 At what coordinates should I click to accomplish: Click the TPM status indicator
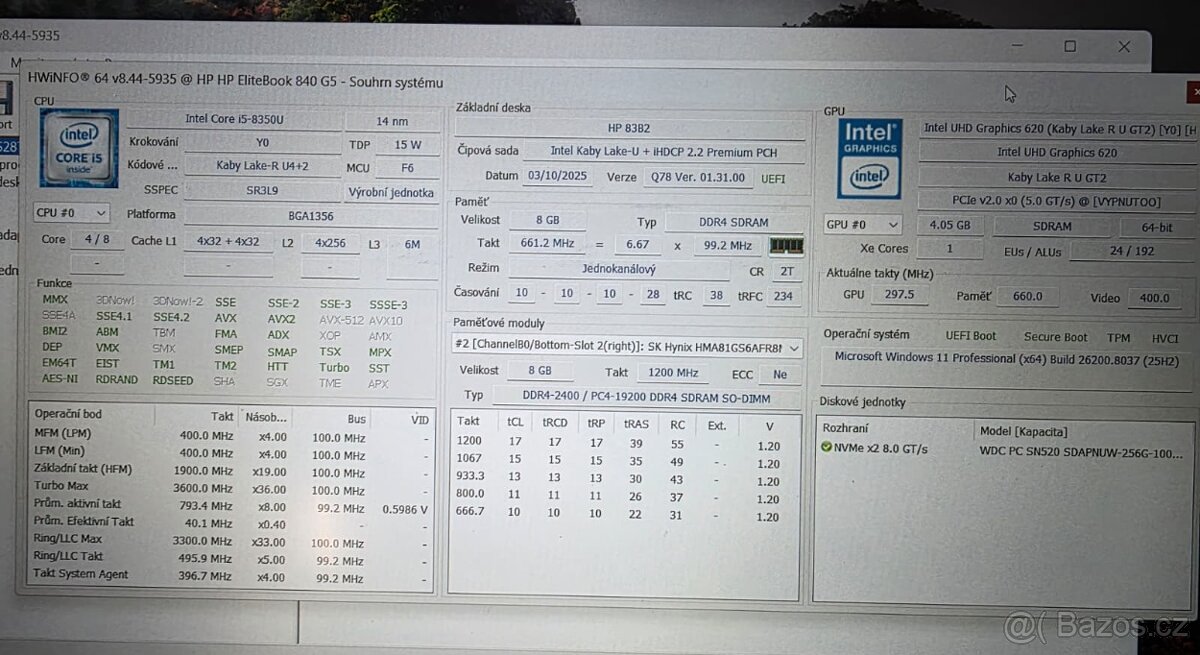click(x=1117, y=337)
